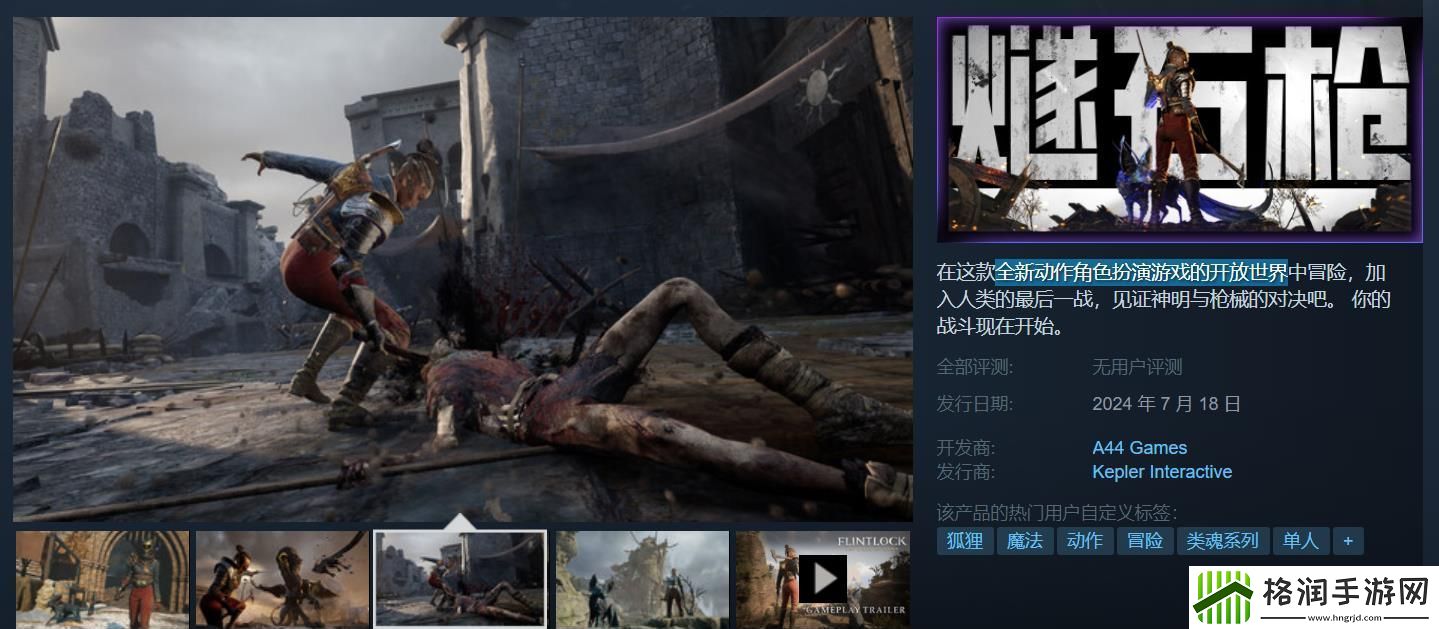Click the release date 2024 年 7 月 18 日
The width and height of the screenshot is (1439, 629).
point(1166,404)
